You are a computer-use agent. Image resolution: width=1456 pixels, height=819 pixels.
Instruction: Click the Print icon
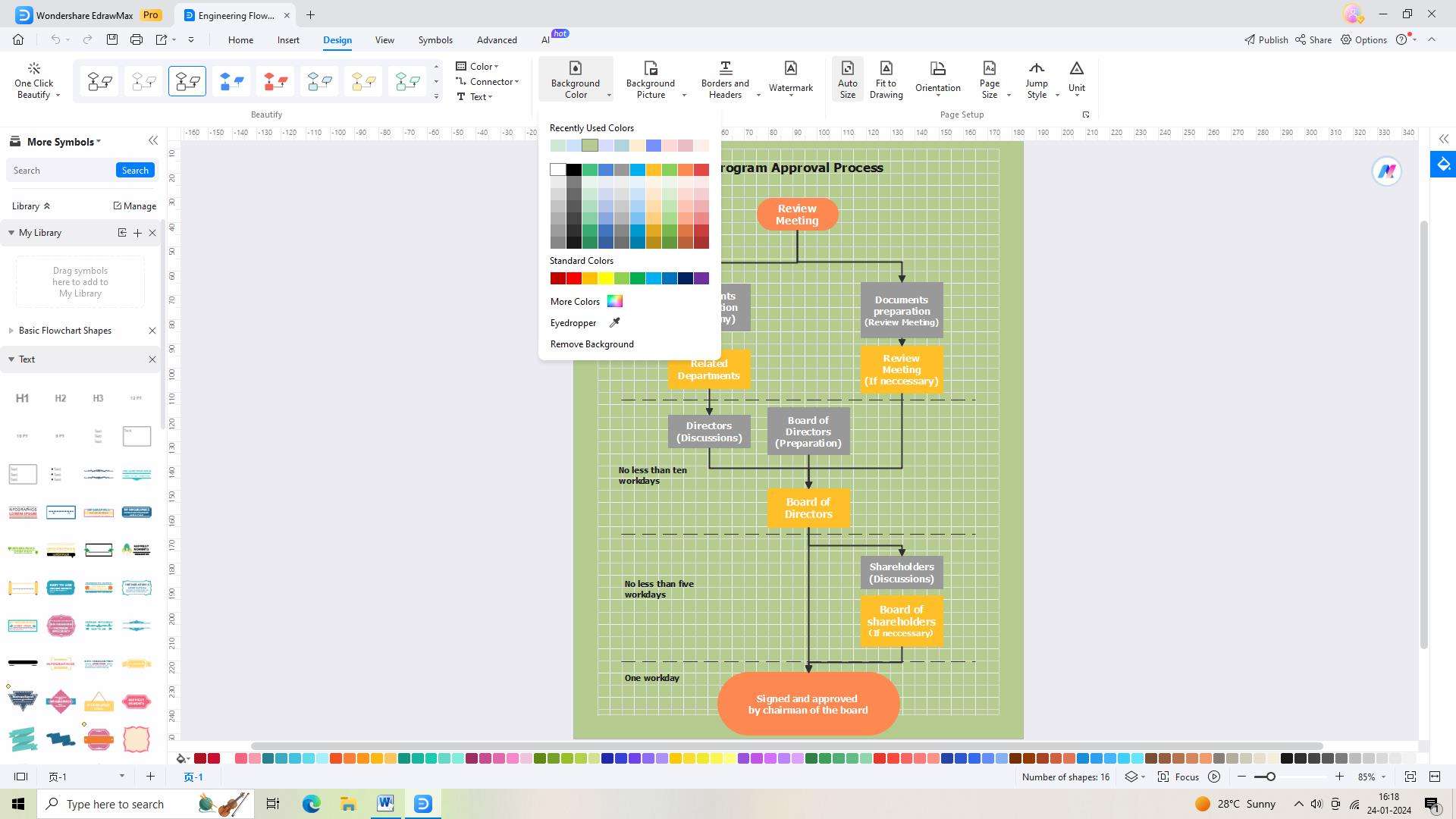click(x=136, y=39)
